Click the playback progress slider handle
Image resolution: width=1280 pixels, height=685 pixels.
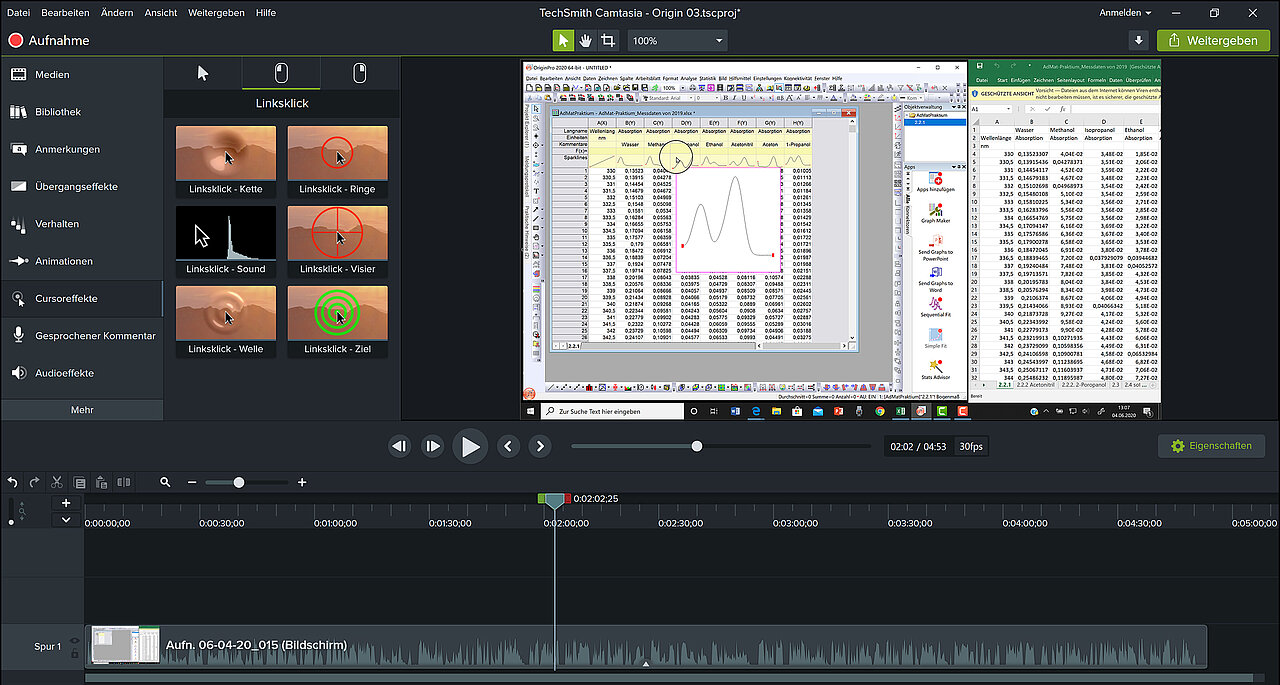point(697,446)
